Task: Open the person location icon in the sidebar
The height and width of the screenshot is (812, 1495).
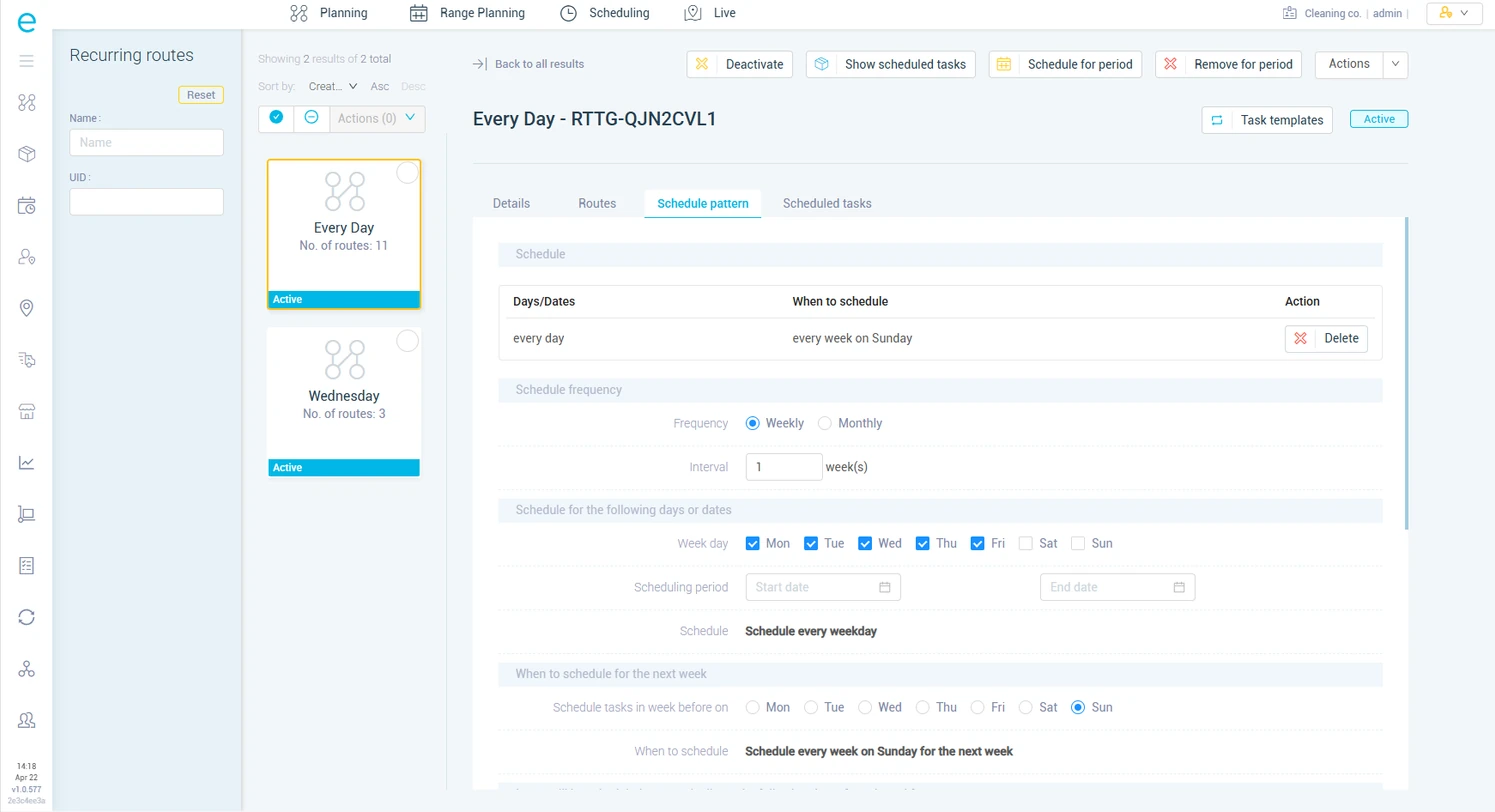Action: 27,257
